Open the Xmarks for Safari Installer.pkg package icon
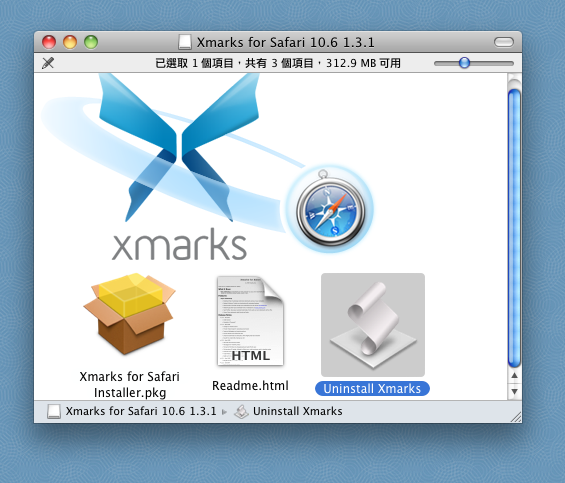 (129, 314)
